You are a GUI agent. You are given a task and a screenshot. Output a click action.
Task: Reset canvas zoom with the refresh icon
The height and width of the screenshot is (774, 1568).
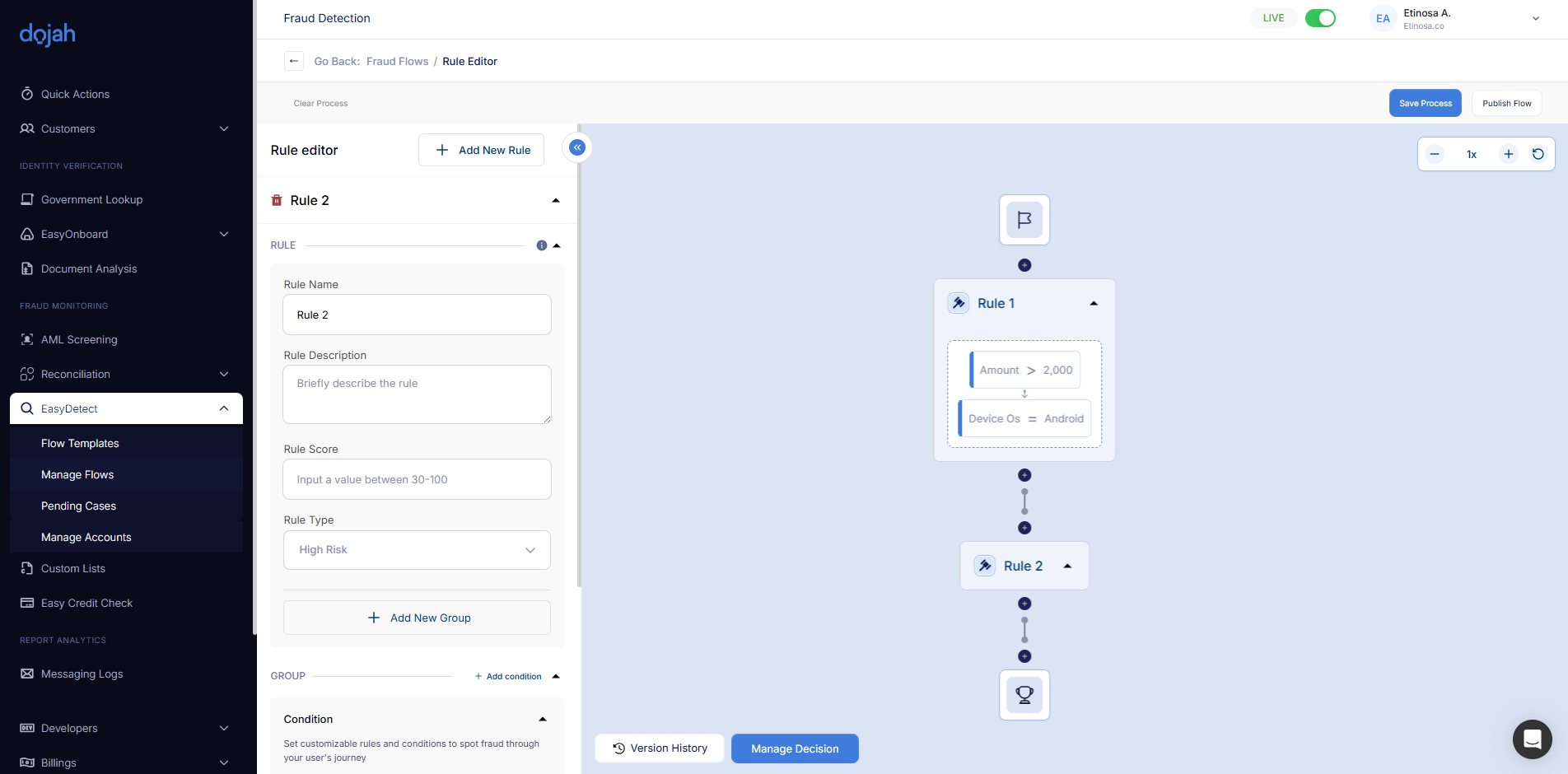click(1538, 154)
